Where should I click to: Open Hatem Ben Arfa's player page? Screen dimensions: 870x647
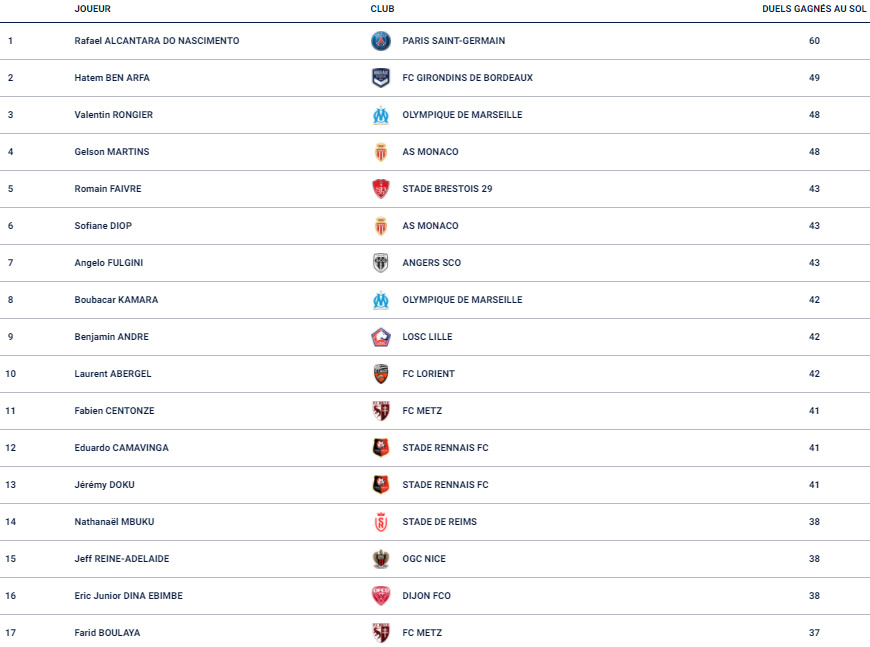(x=112, y=78)
